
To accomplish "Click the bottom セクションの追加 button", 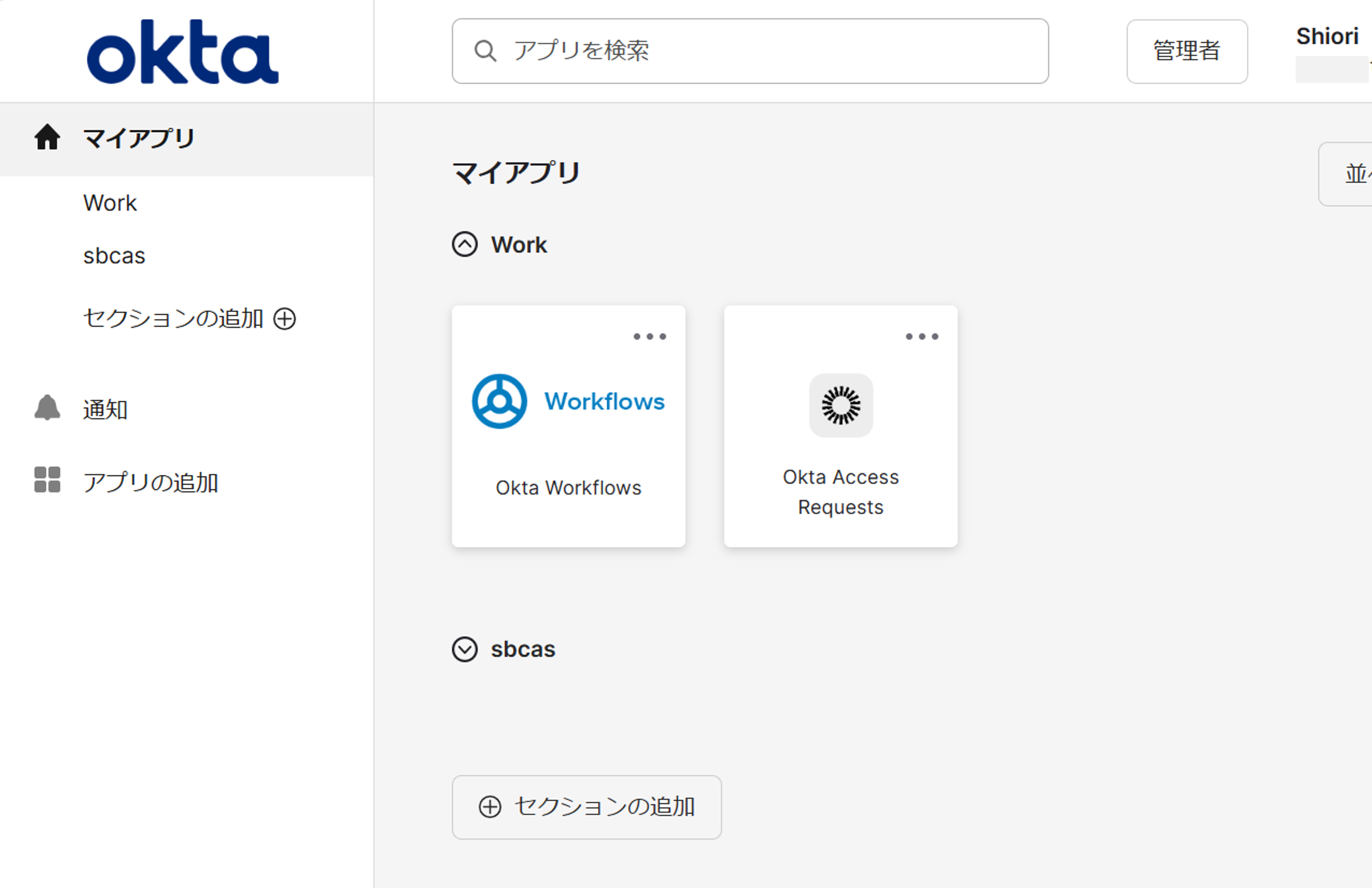I will pos(587,807).
